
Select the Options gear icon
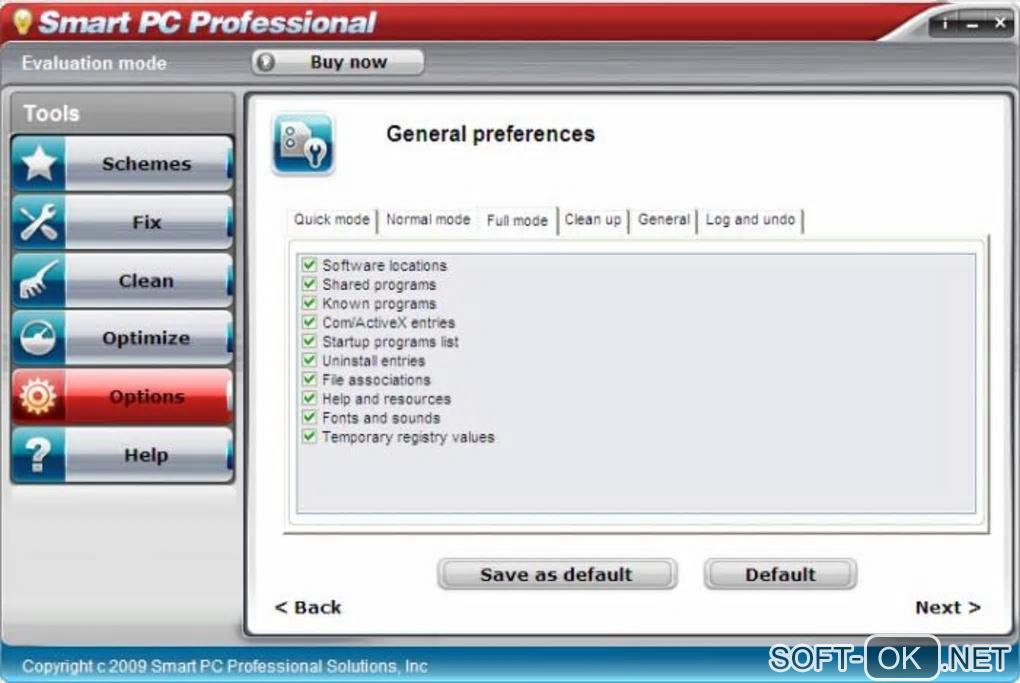pos(38,396)
